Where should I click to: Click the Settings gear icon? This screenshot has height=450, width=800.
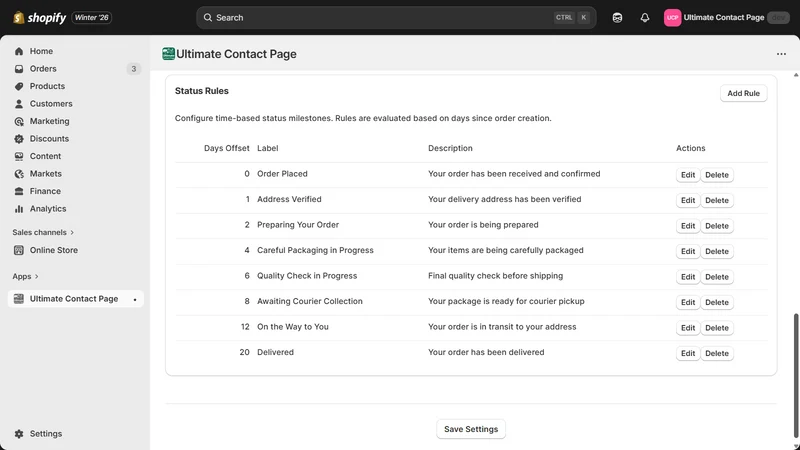point(19,434)
